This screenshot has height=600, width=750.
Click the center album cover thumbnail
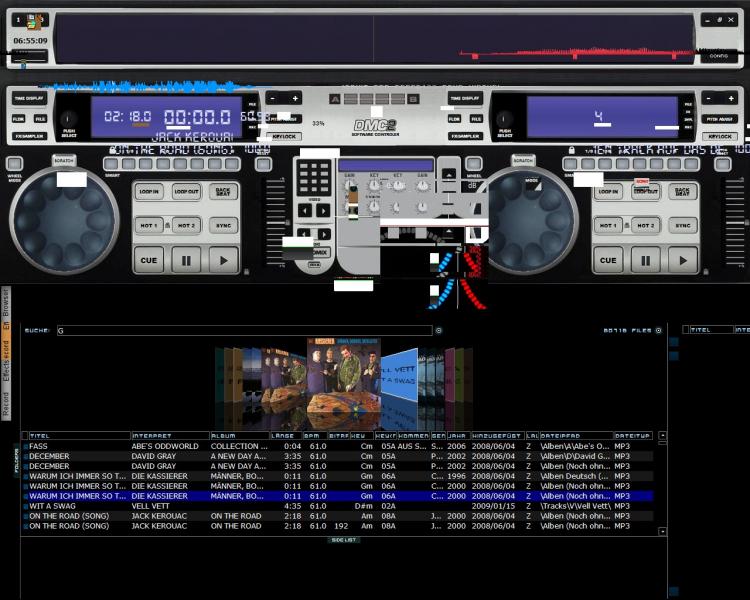coord(343,377)
